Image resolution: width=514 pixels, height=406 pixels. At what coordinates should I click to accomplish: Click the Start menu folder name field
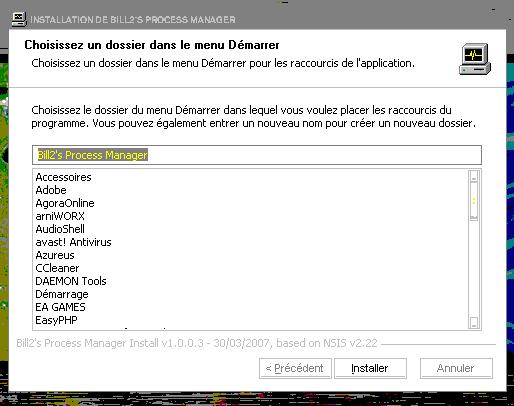point(257,155)
